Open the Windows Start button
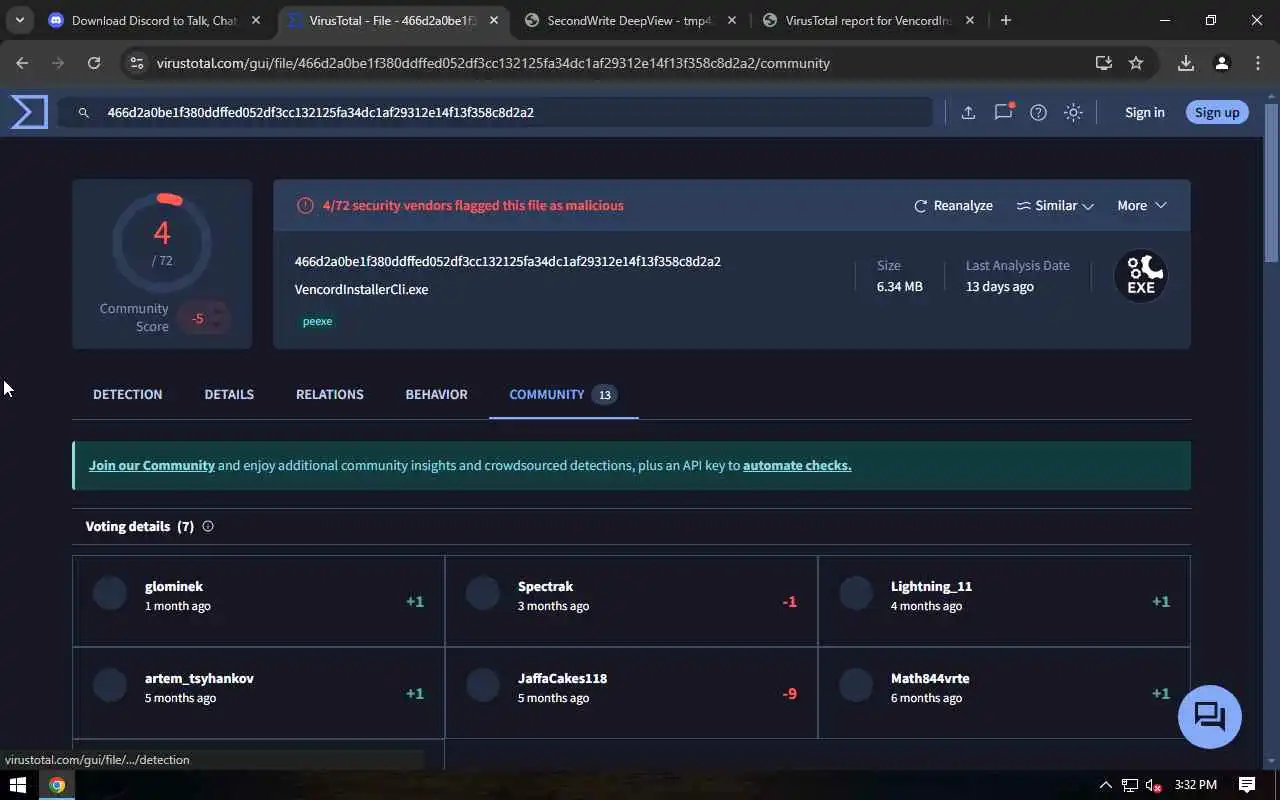This screenshot has height=800, width=1280. coord(17,785)
